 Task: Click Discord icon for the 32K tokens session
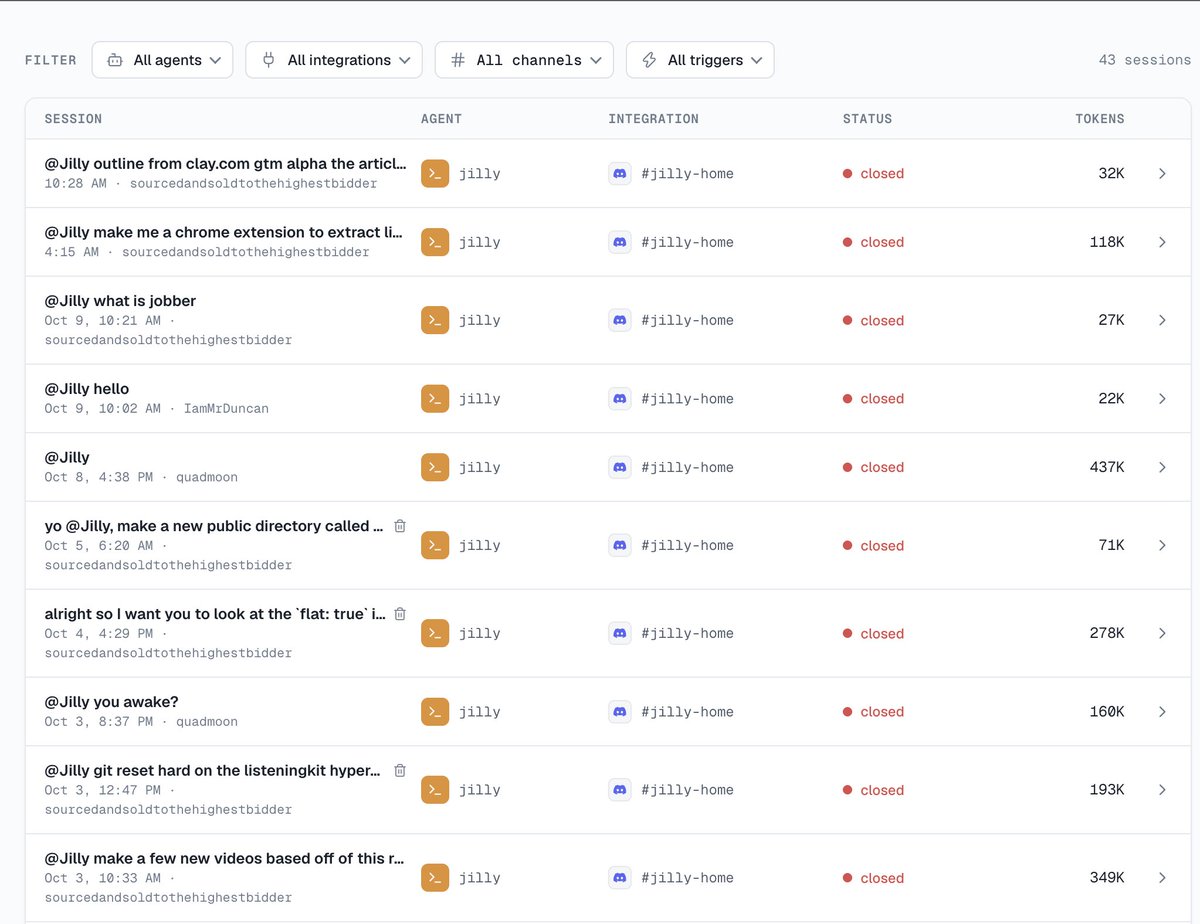point(620,173)
